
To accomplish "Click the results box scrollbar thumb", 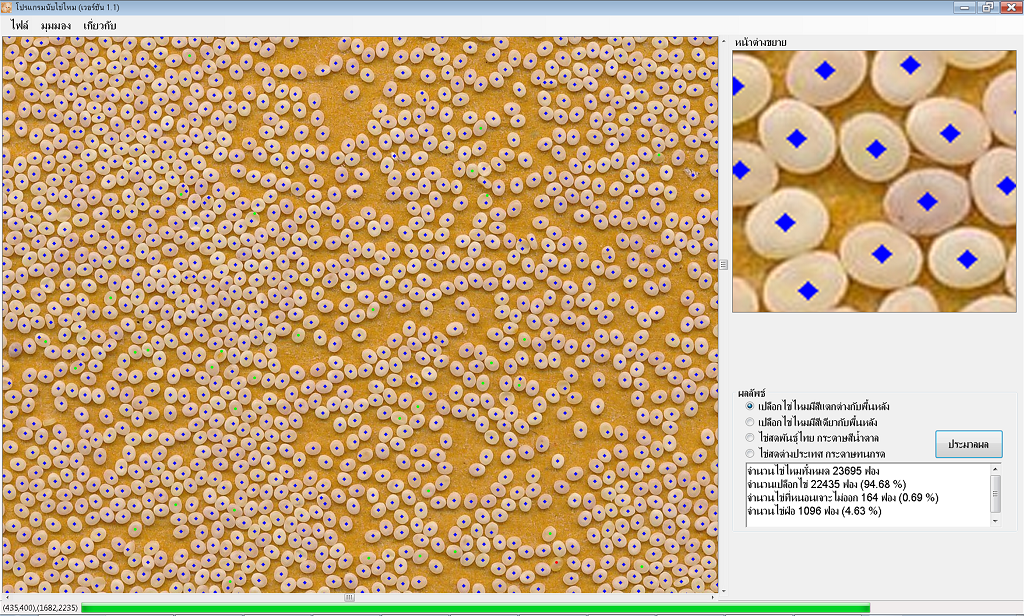I will [995, 490].
